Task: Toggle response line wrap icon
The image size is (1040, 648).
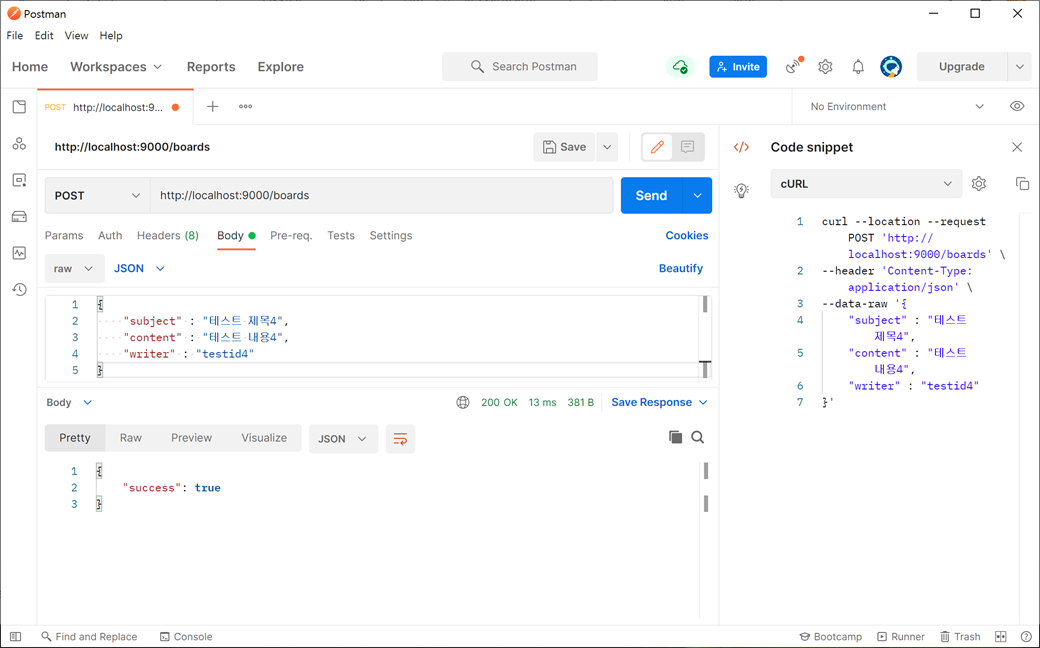Action: tap(401, 438)
